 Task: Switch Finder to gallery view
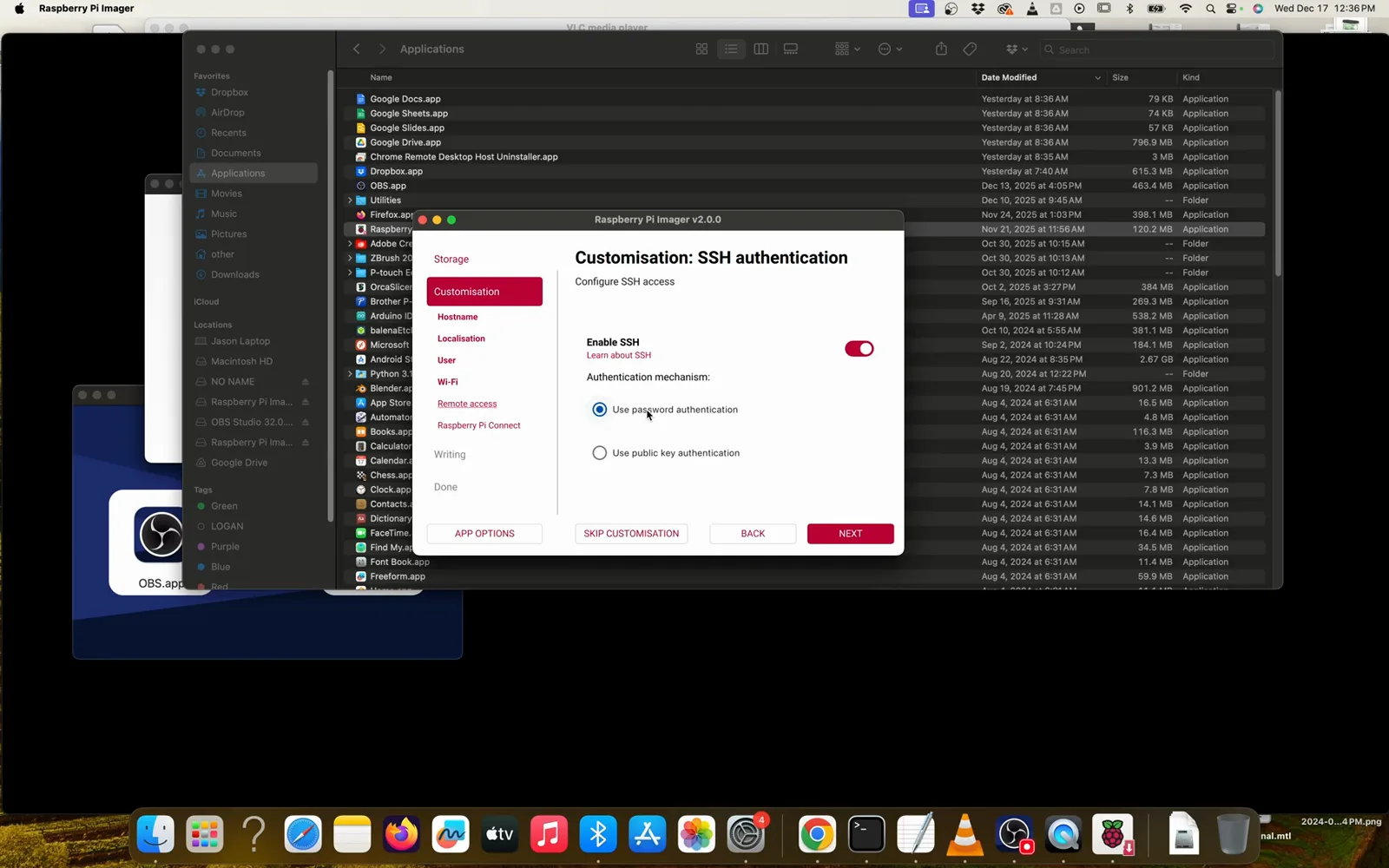[790, 49]
